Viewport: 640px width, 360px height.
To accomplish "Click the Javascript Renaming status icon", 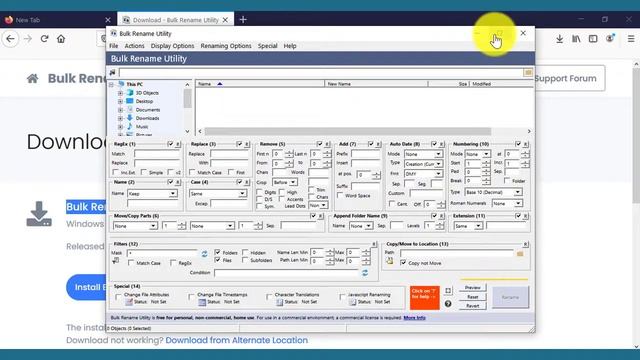I will point(353,302).
